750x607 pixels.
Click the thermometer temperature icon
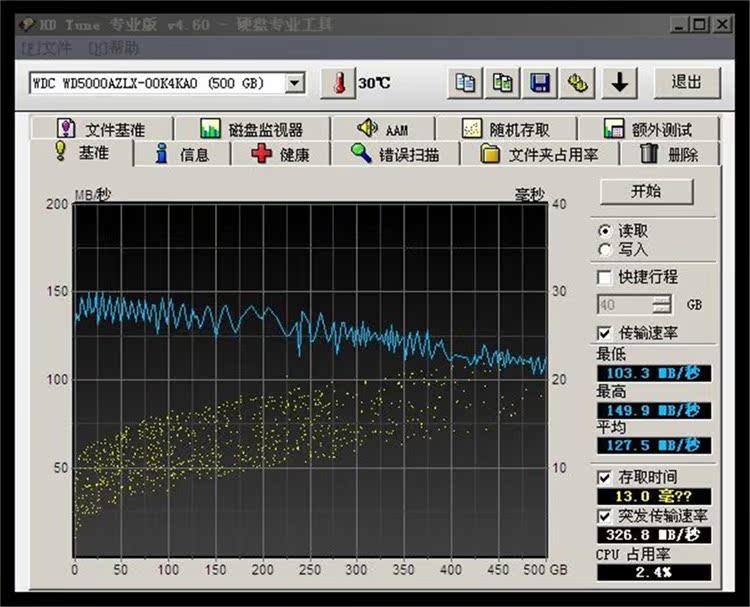pos(337,82)
